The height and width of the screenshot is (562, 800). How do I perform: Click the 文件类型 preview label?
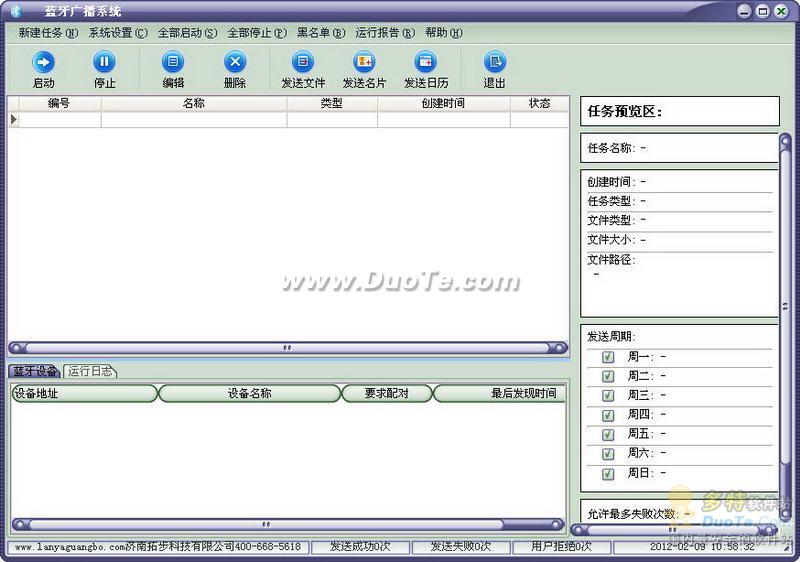[x=611, y=221]
